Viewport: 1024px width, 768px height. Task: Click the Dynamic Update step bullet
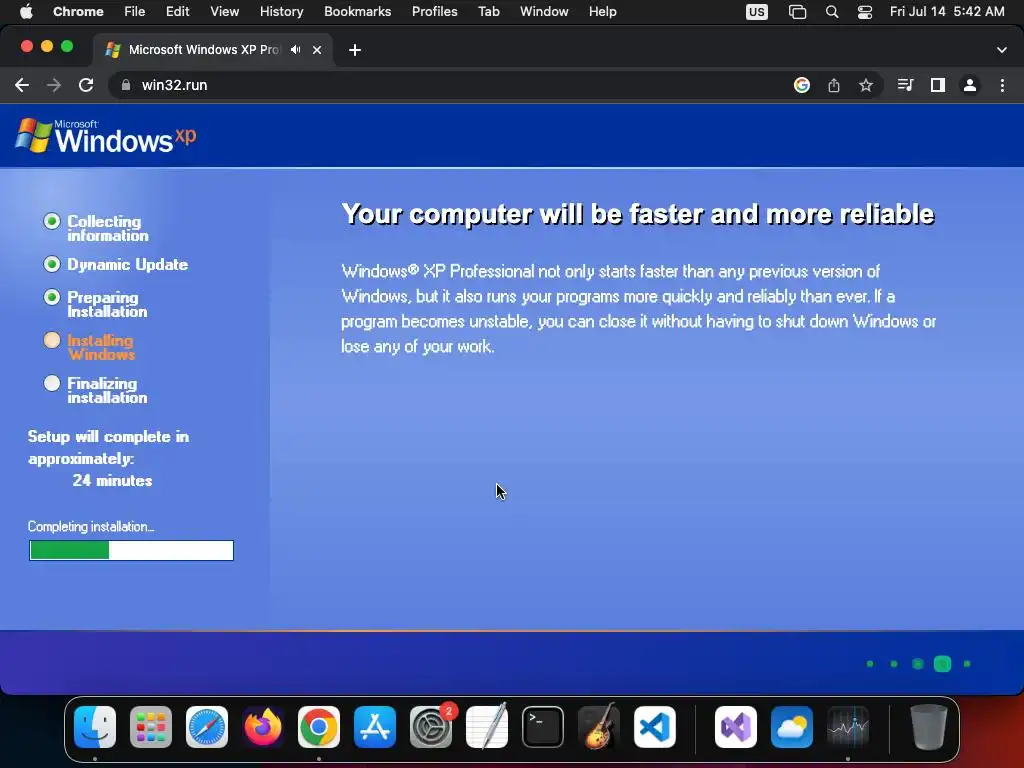(52, 264)
